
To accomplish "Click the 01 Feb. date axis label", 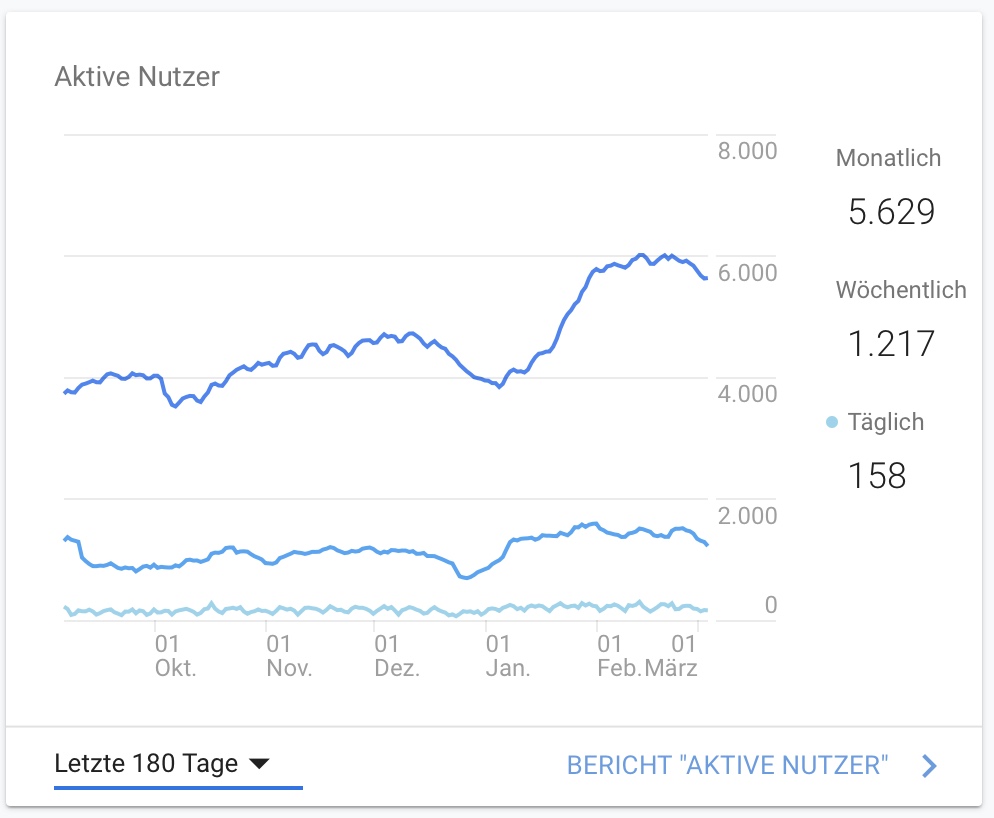I will 612,655.
